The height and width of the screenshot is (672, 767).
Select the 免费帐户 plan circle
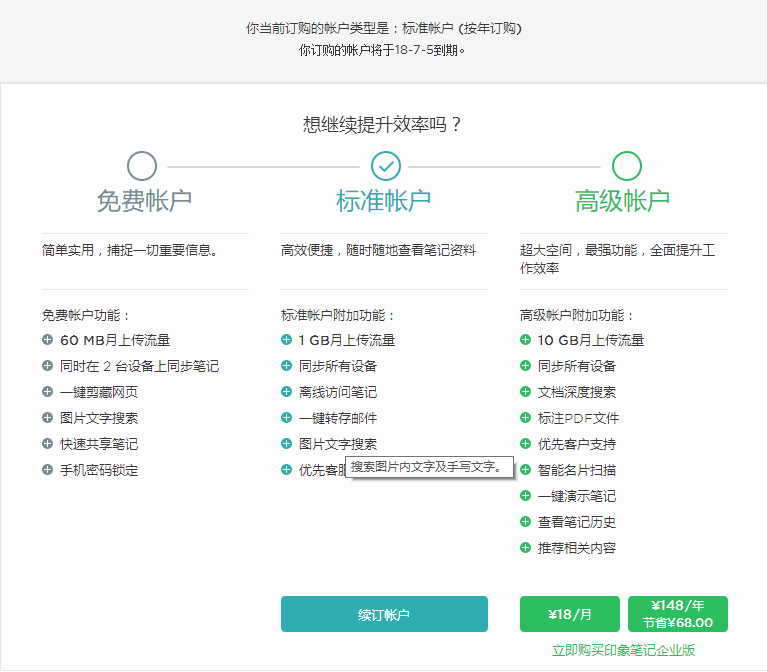click(142, 166)
